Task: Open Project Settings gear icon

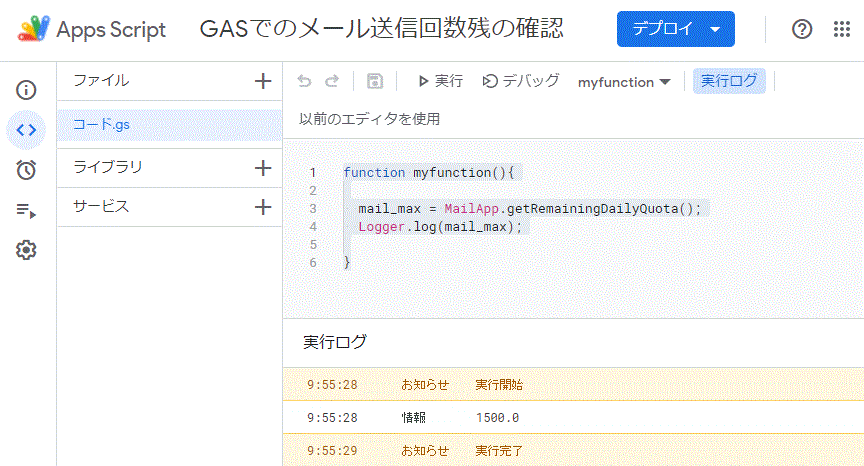Action: click(27, 250)
